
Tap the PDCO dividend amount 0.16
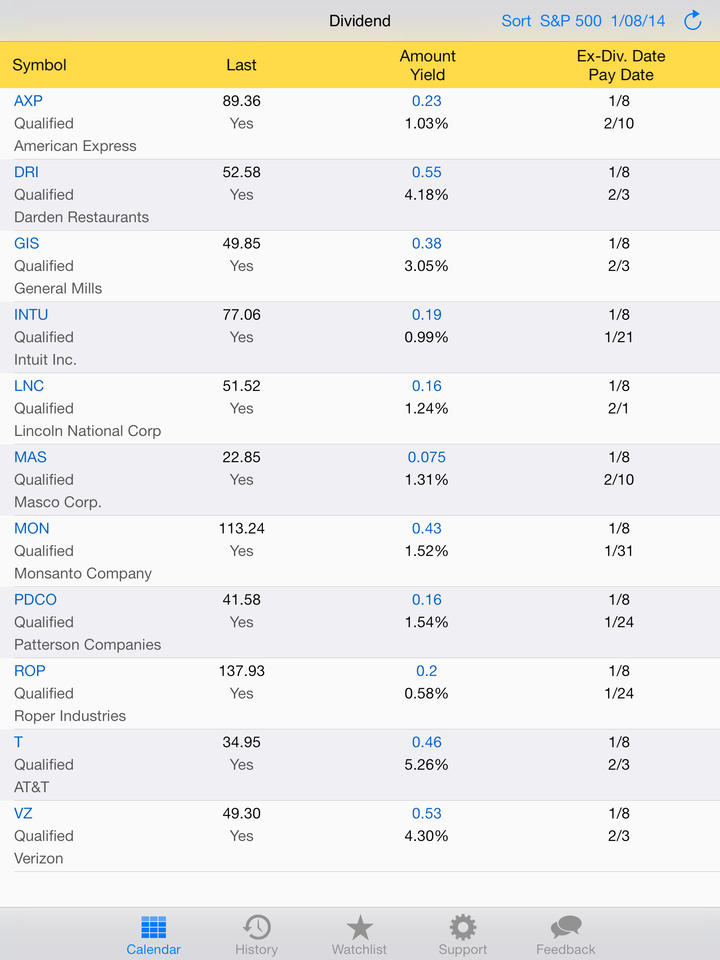[427, 600]
